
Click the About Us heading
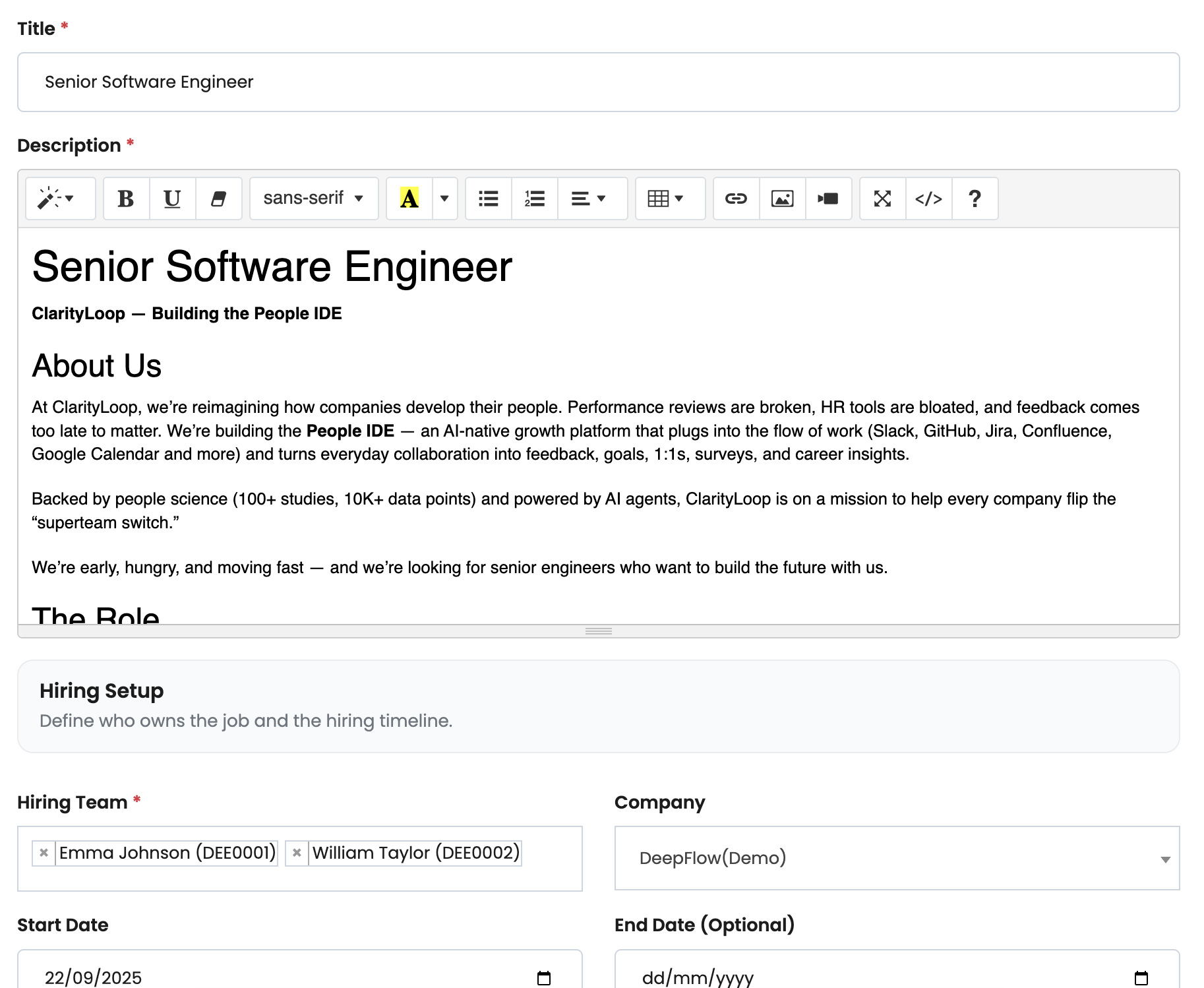[x=97, y=366]
